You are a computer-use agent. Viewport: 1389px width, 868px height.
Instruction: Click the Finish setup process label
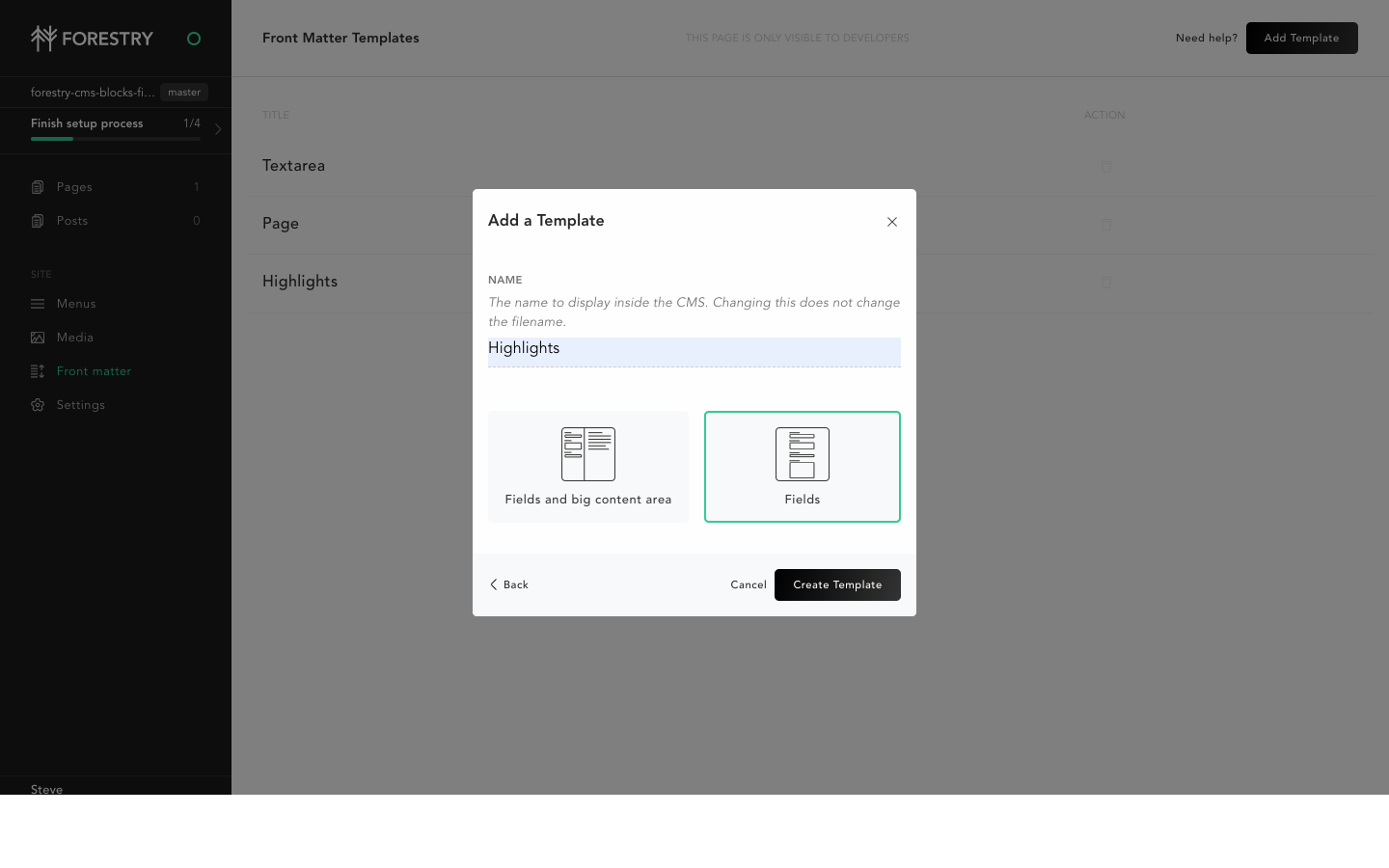point(87,123)
